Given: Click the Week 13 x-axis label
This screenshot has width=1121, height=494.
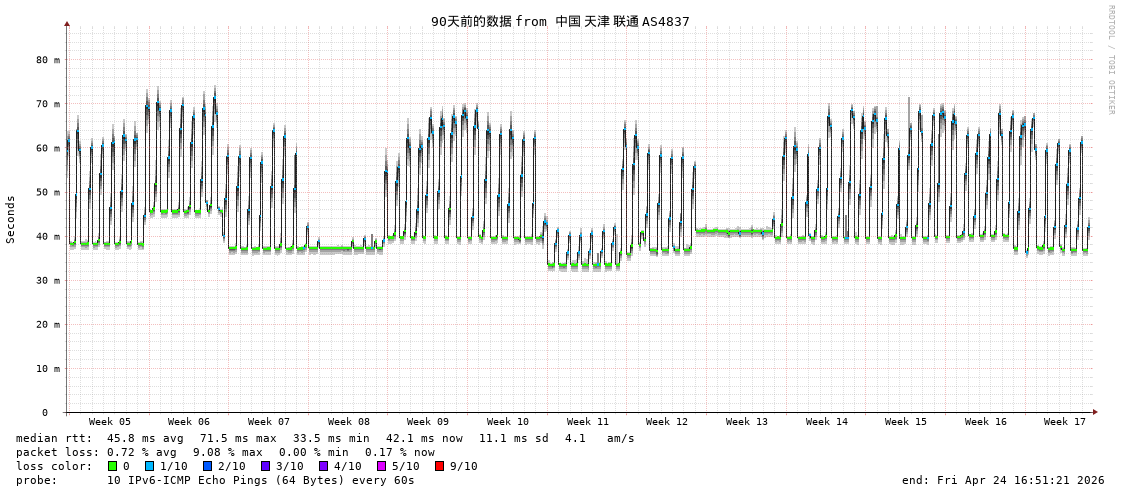Looking at the screenshot, I should pyautogui.click(x=747, y=422).
